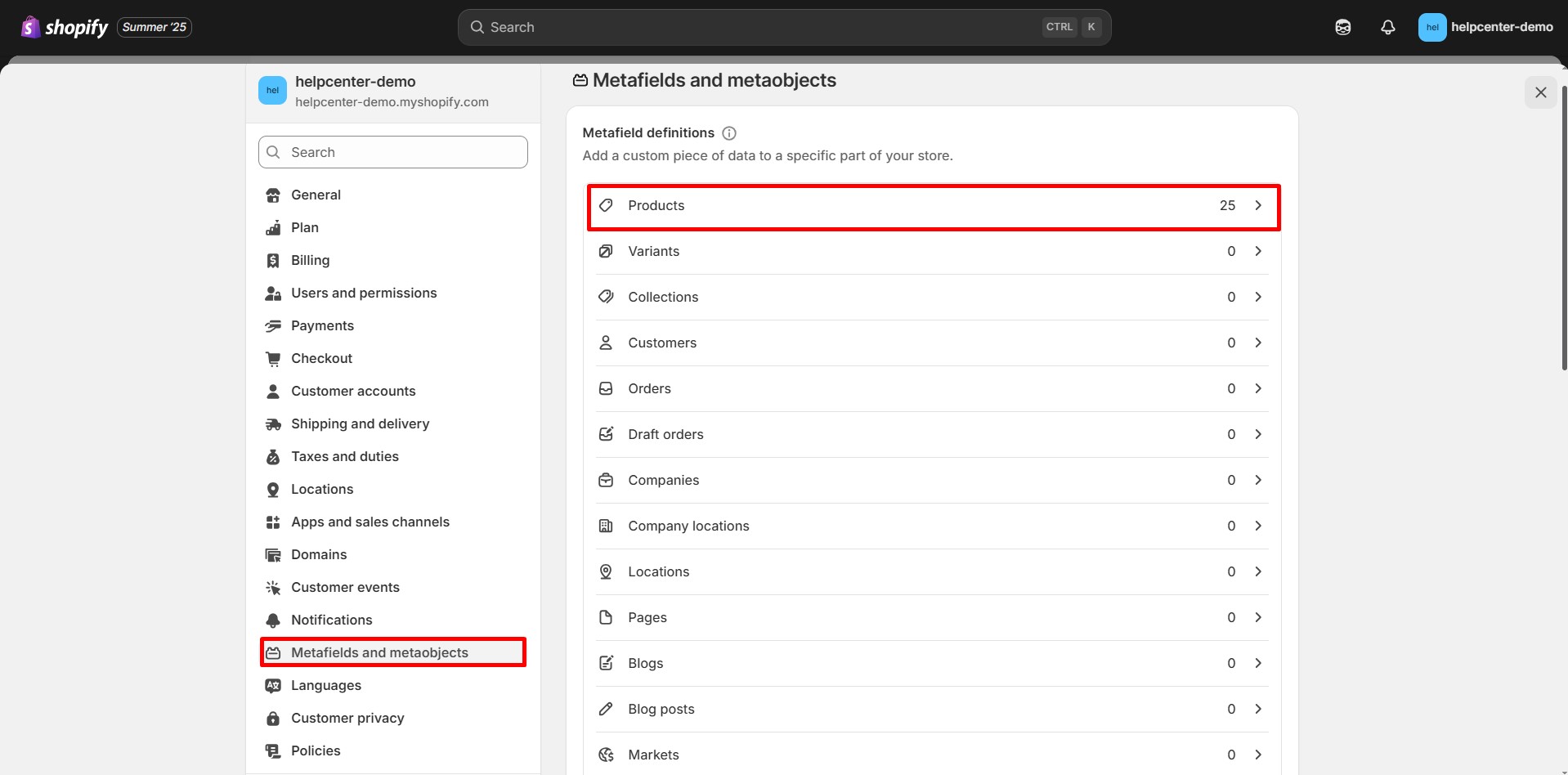Open Checkout settings
The image size is (1568, 775).
(x=393, y=358)
